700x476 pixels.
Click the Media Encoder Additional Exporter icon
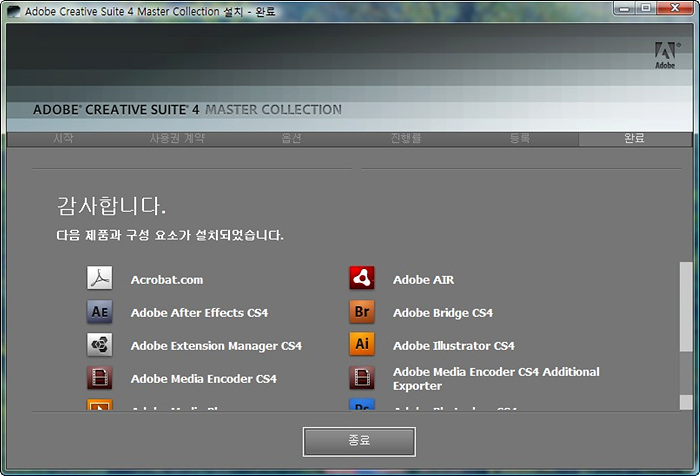(362, 378)
